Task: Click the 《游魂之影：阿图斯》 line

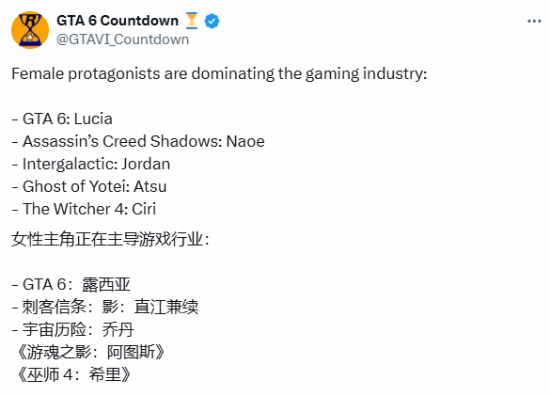Action: click(90, 352)
